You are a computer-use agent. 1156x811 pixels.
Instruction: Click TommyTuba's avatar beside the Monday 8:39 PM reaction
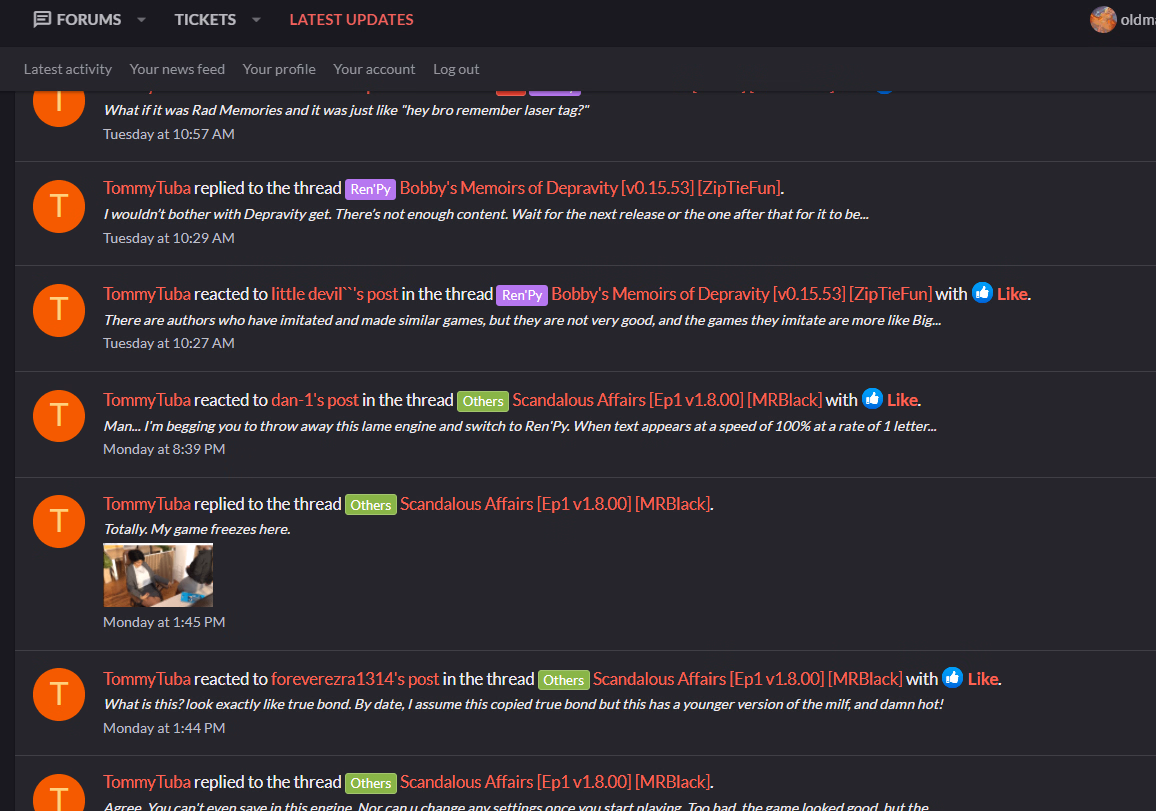[x=59, y=416]
